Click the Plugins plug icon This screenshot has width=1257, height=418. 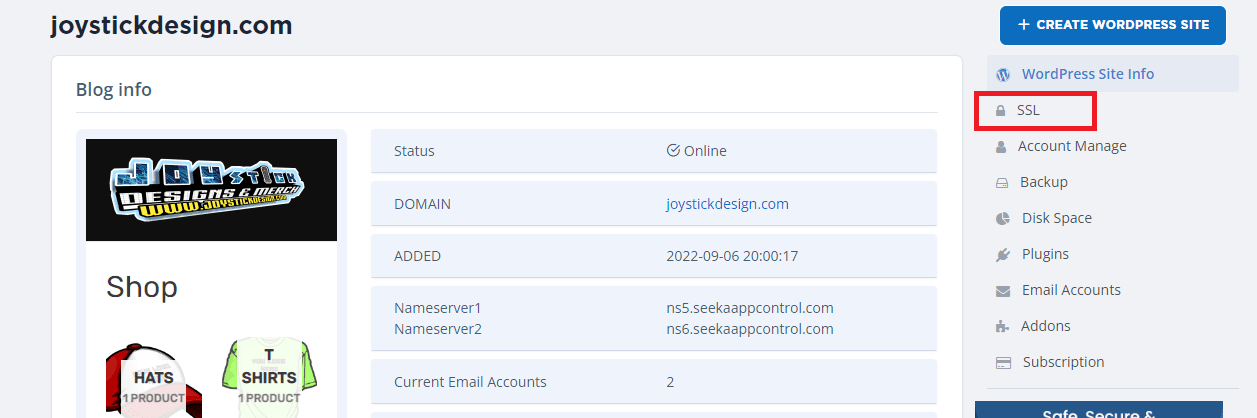[x=1003, y=255]
